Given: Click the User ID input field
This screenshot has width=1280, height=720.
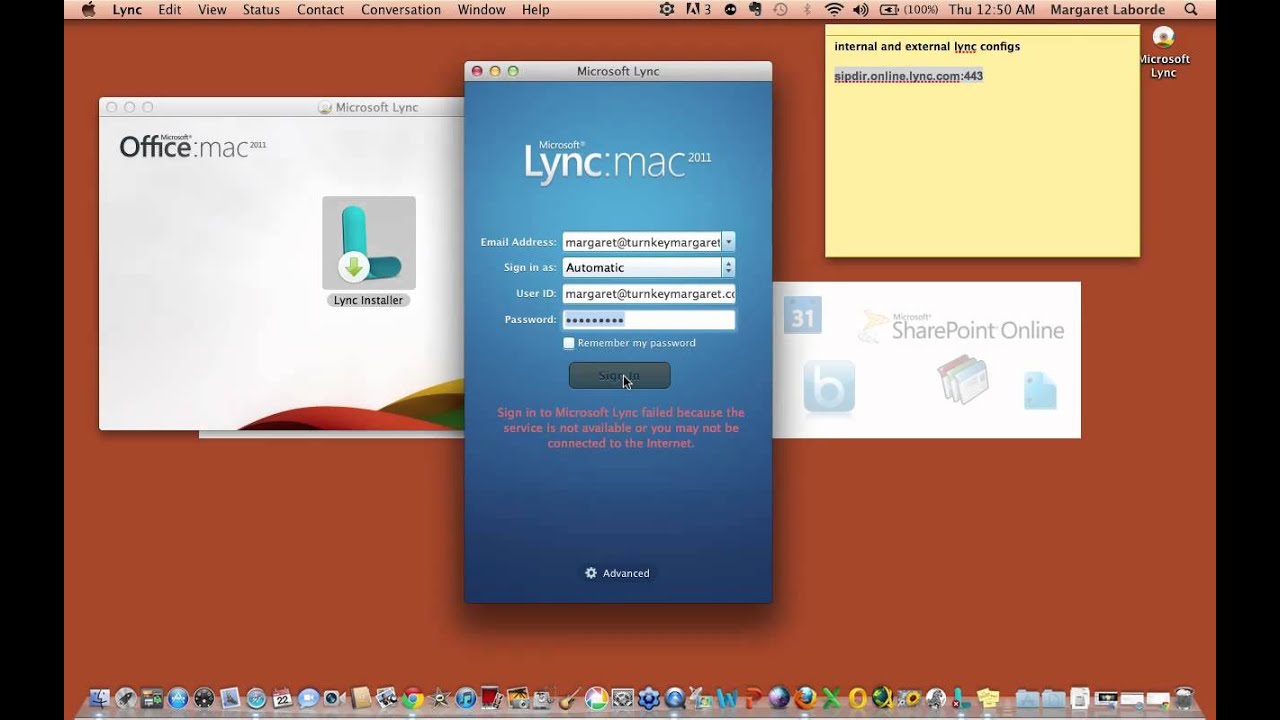Looking at the screenshot, I should click(649, 294).
